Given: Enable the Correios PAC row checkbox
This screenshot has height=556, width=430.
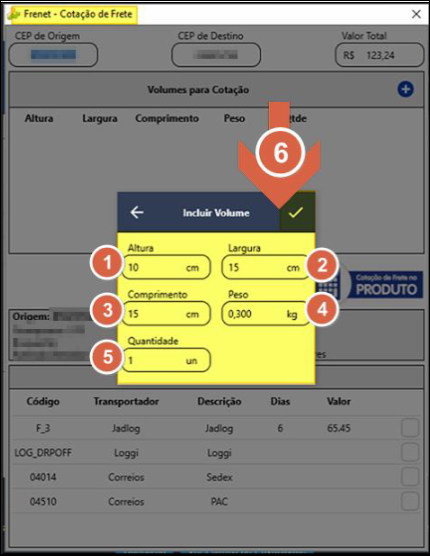Looking at the screenshot, I should 410,501.
